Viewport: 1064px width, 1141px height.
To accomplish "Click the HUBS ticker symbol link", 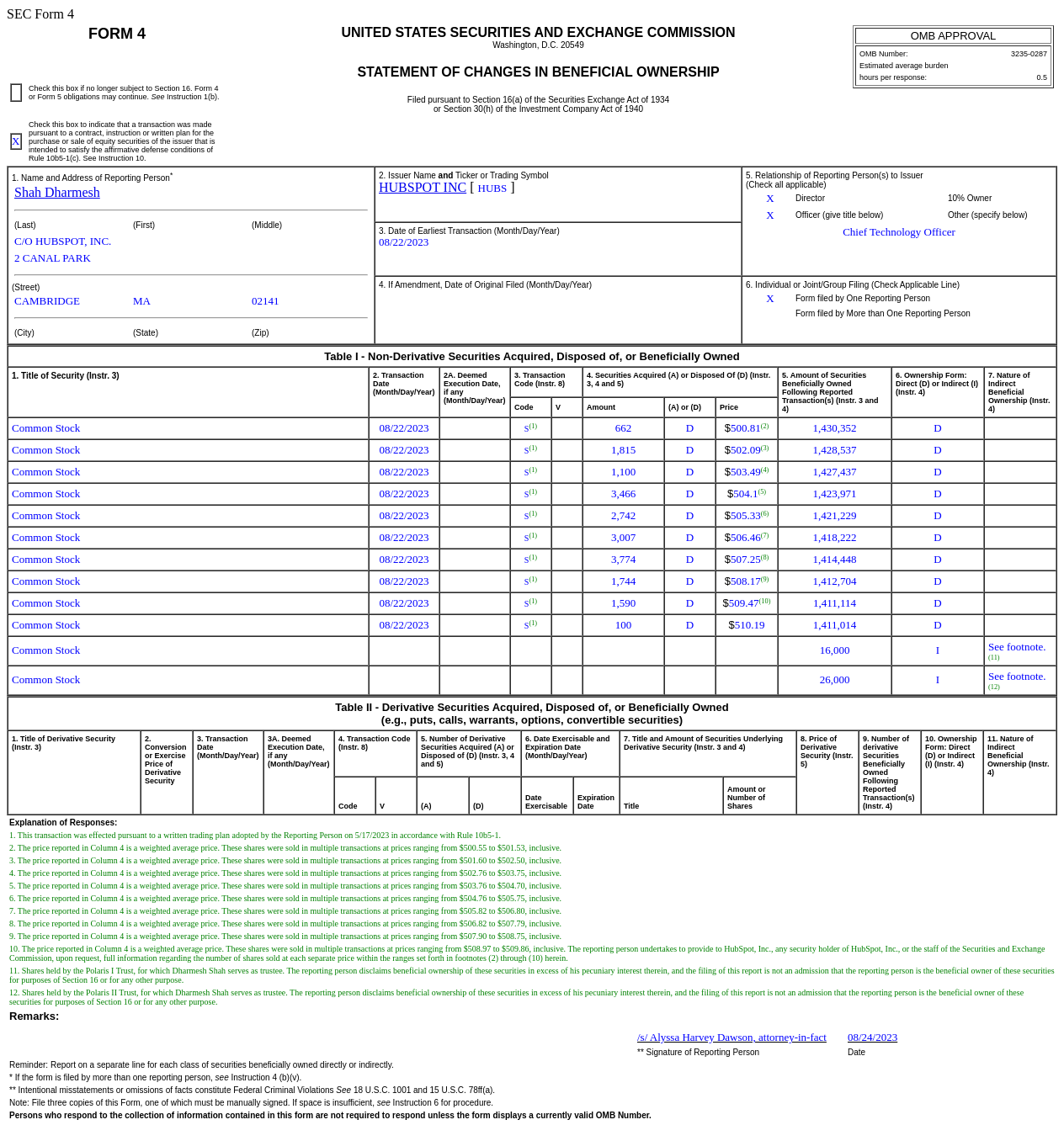I will (x=492, y=188).
